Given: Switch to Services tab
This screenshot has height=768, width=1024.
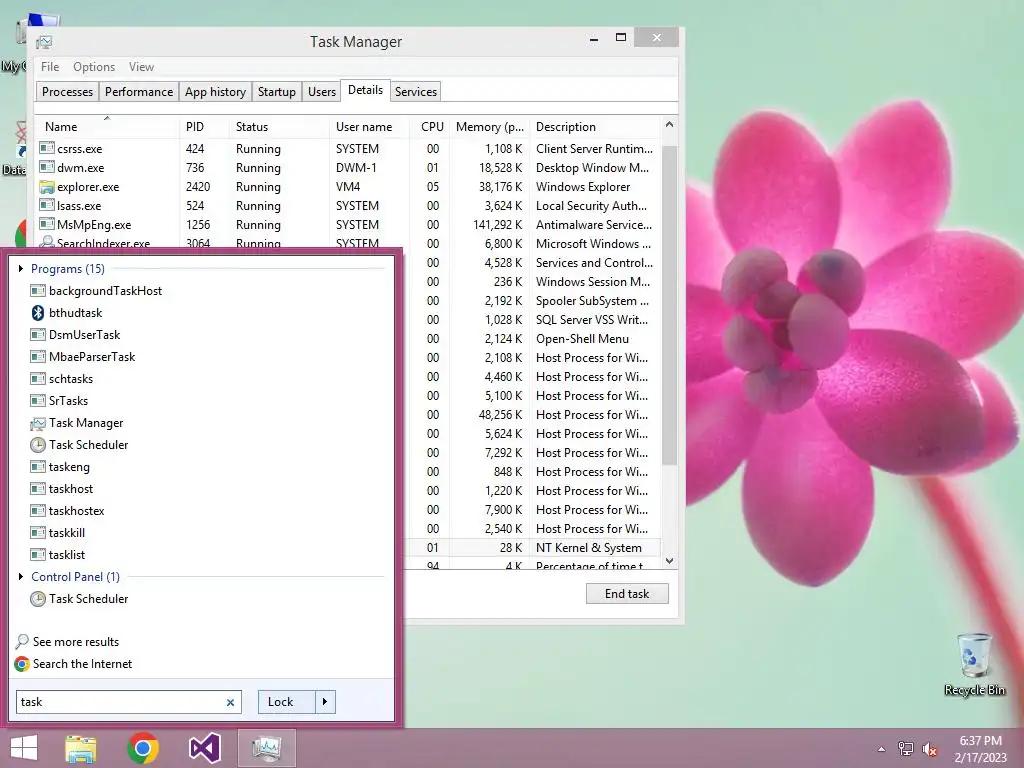Looking at the screenshot, I should click(416, 91).
